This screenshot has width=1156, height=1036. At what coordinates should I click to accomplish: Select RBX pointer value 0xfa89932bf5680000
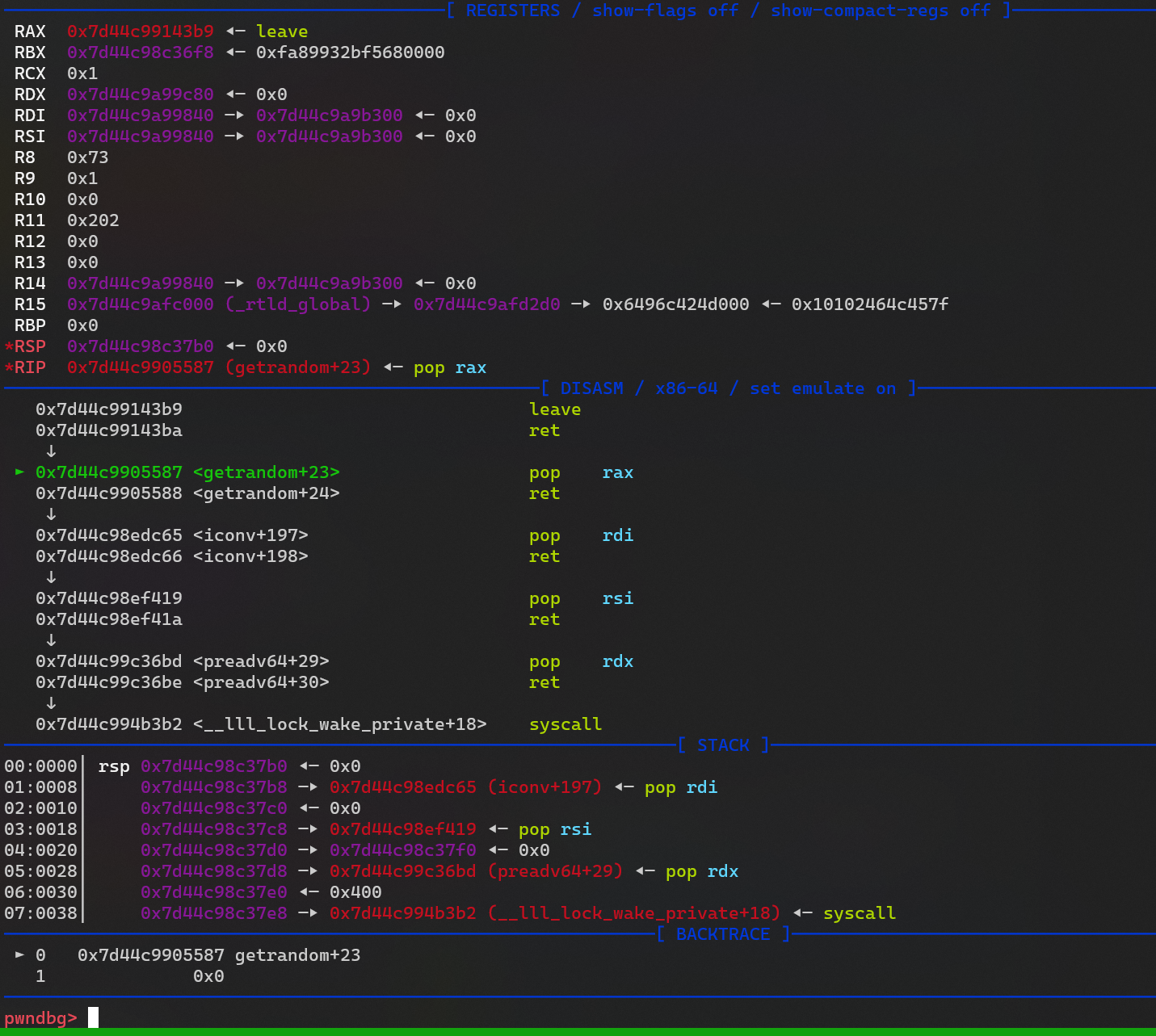tap(351, 52)
